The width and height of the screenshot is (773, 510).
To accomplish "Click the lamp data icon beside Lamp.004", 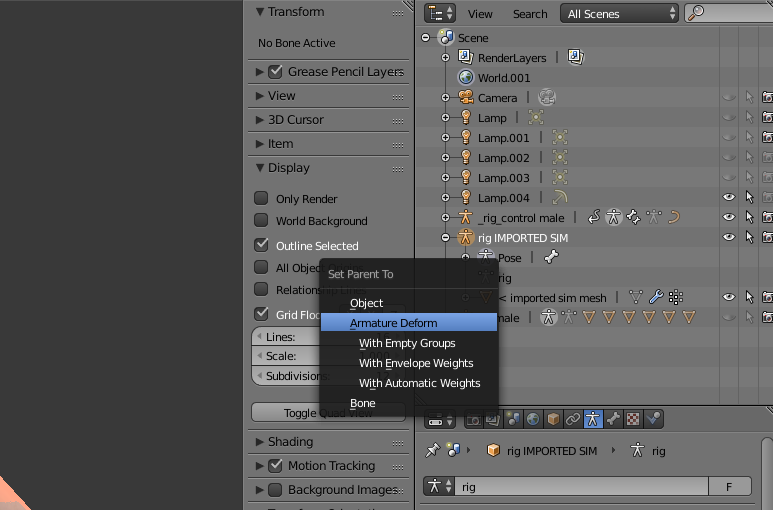I will (x=560, y=198).
